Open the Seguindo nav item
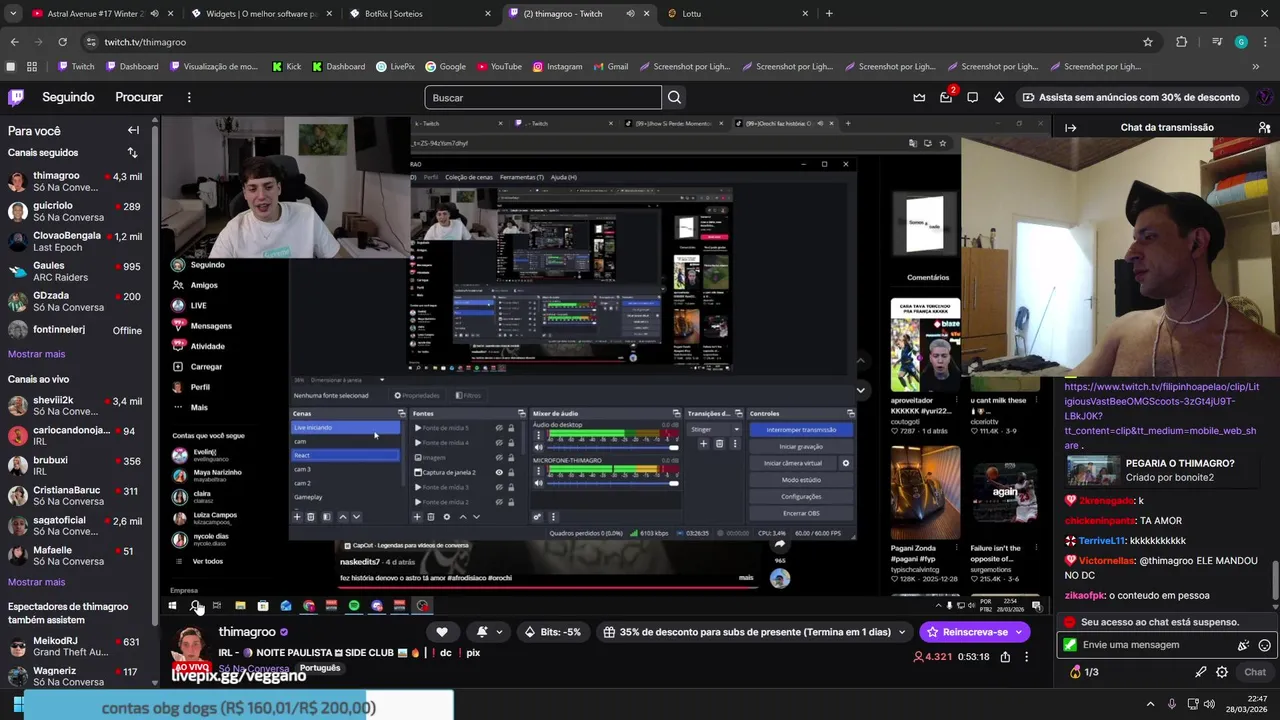This screenshot has height=720, width=1280. coord(68,97)
